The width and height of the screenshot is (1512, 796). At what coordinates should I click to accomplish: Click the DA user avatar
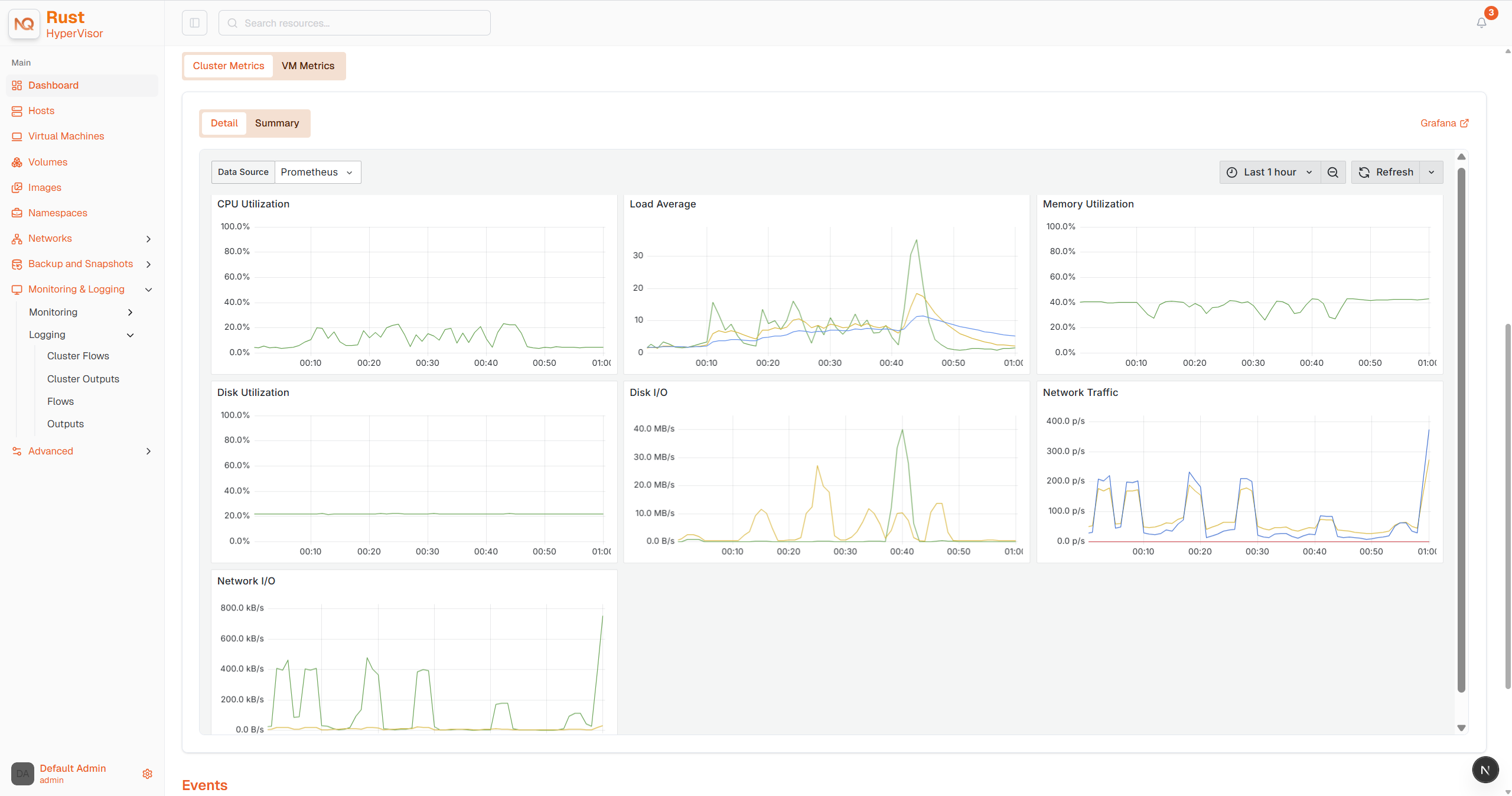22,774
